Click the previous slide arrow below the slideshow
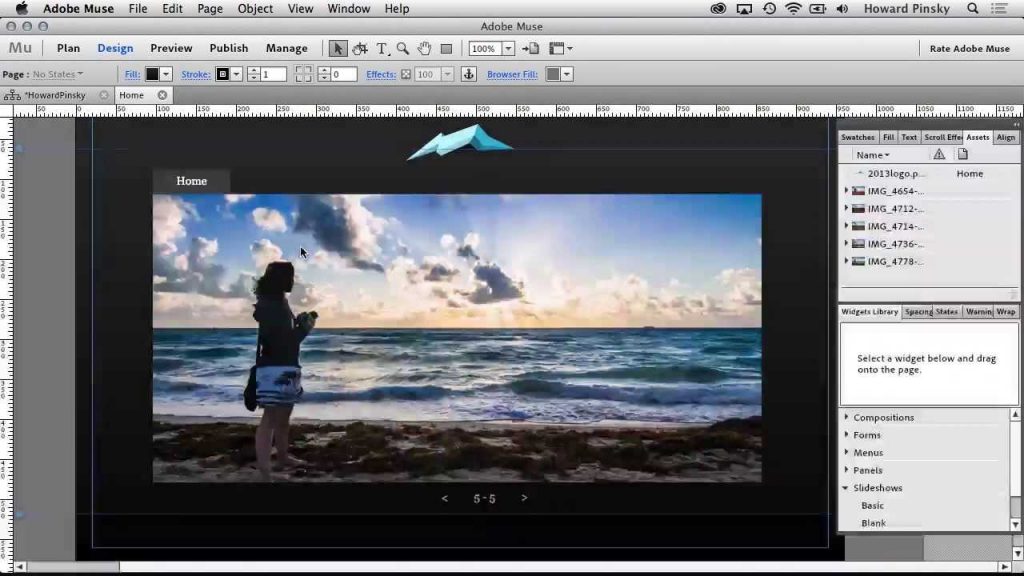The width and height of the screenshot is (1024, 576). (445, 498)
